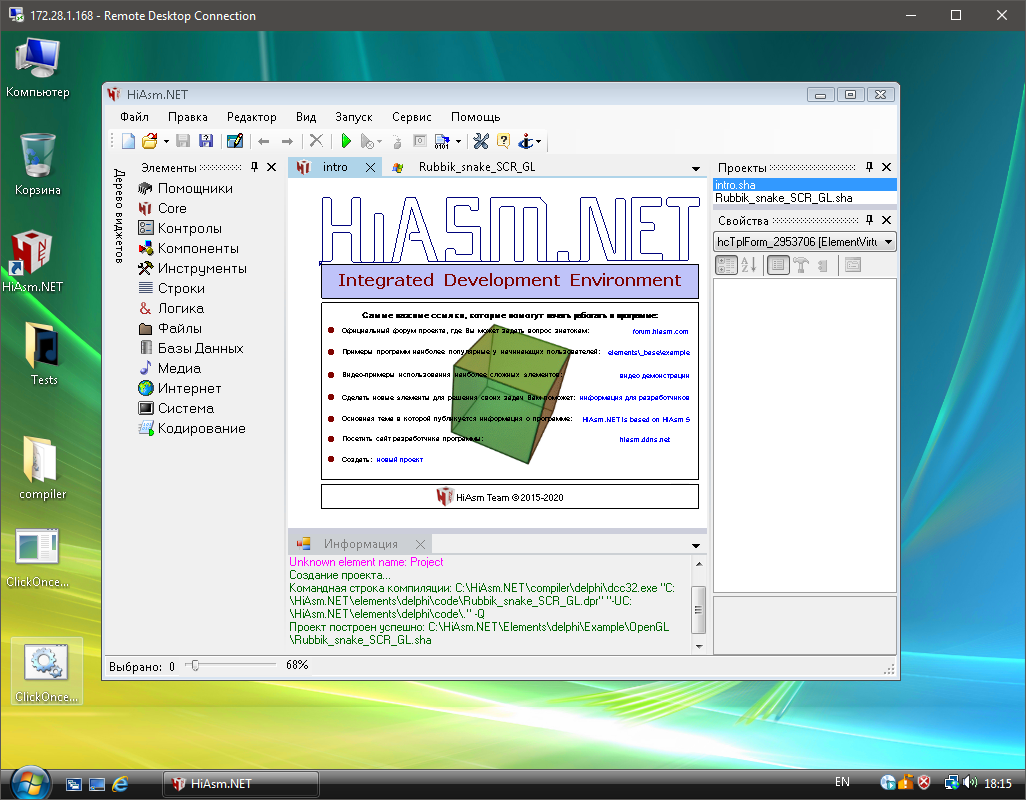Click the New file toolbar icon

[x=128, y=142]
